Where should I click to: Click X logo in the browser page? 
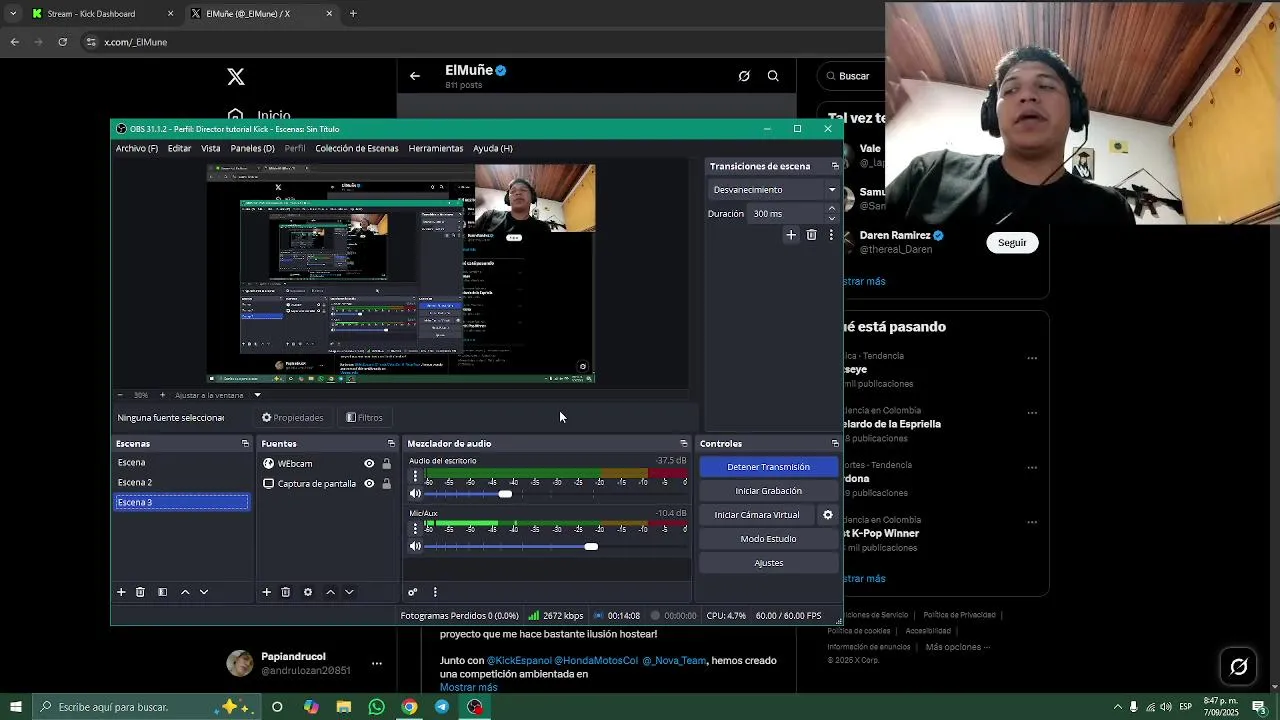235,77
